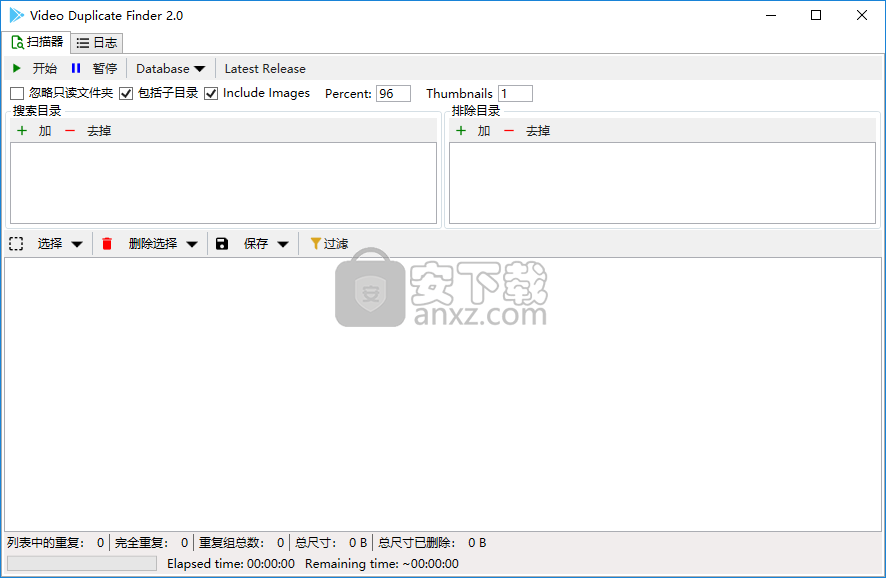Click green plus icon under 搜索目录

tap(22, 131)
